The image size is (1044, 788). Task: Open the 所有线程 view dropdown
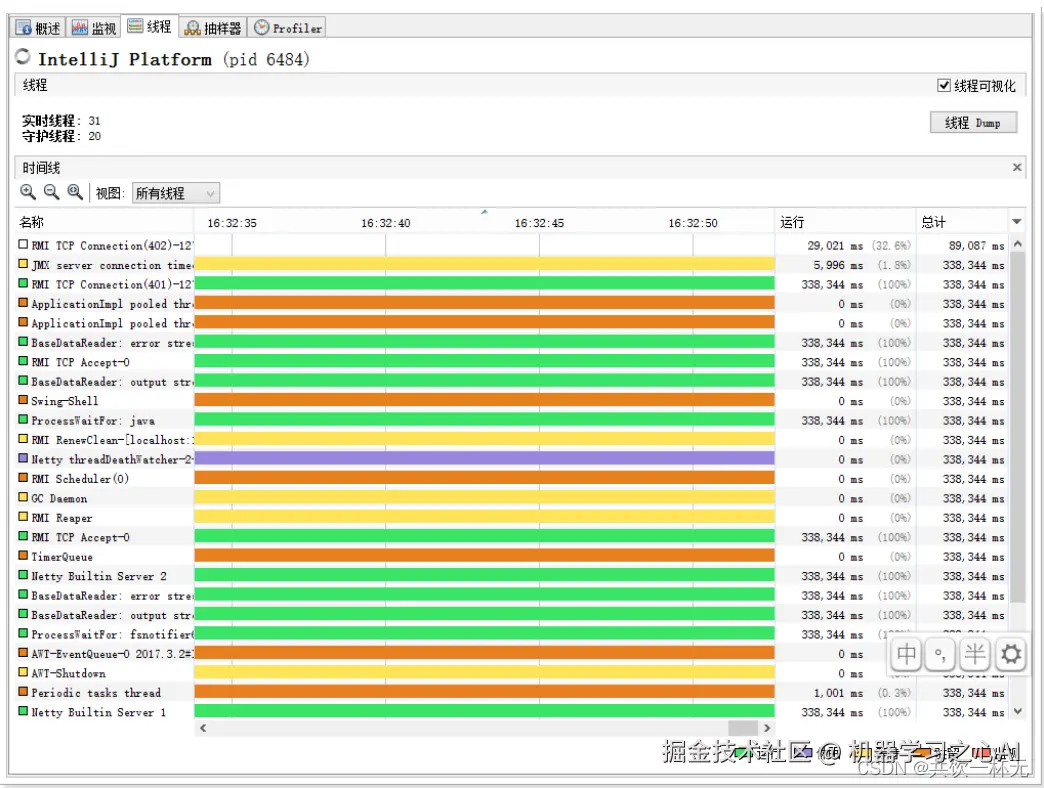pos(176,193)
